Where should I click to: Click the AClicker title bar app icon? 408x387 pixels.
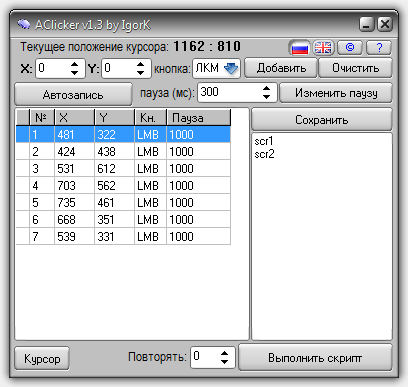pyautogui.click(x=23, y=24)
